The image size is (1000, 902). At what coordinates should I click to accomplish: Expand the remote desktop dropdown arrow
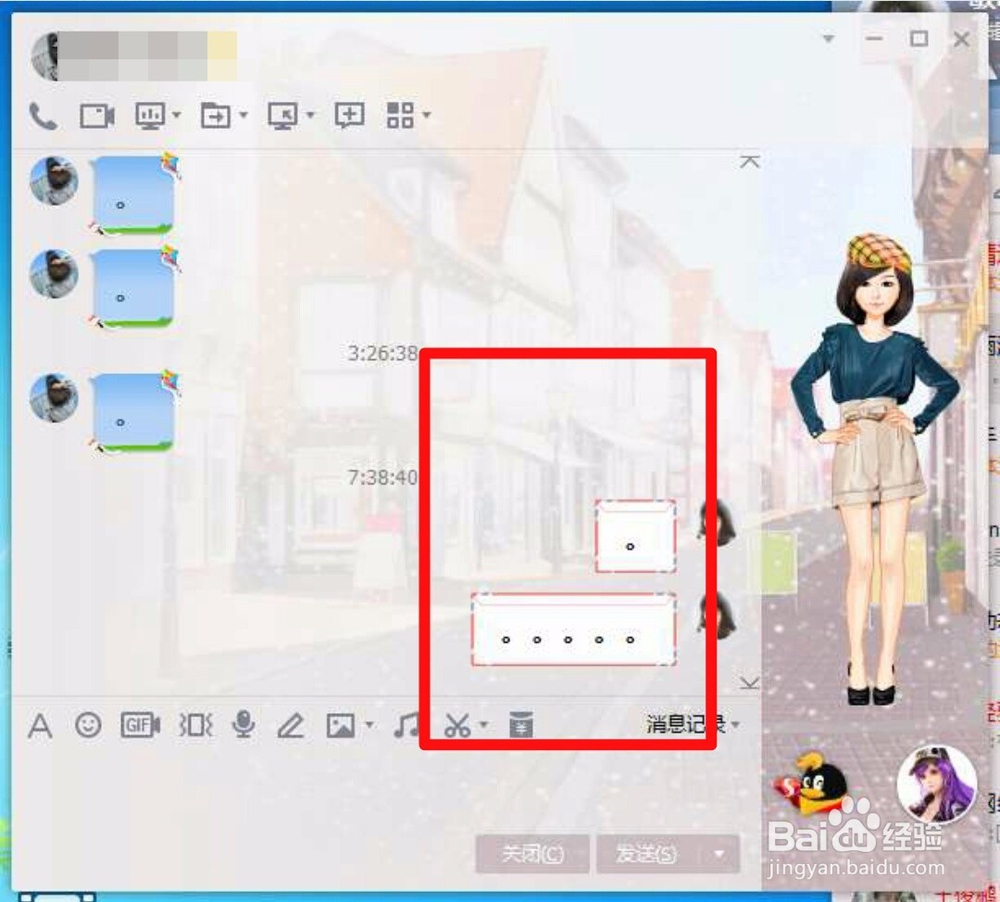(x=311, y=115)
